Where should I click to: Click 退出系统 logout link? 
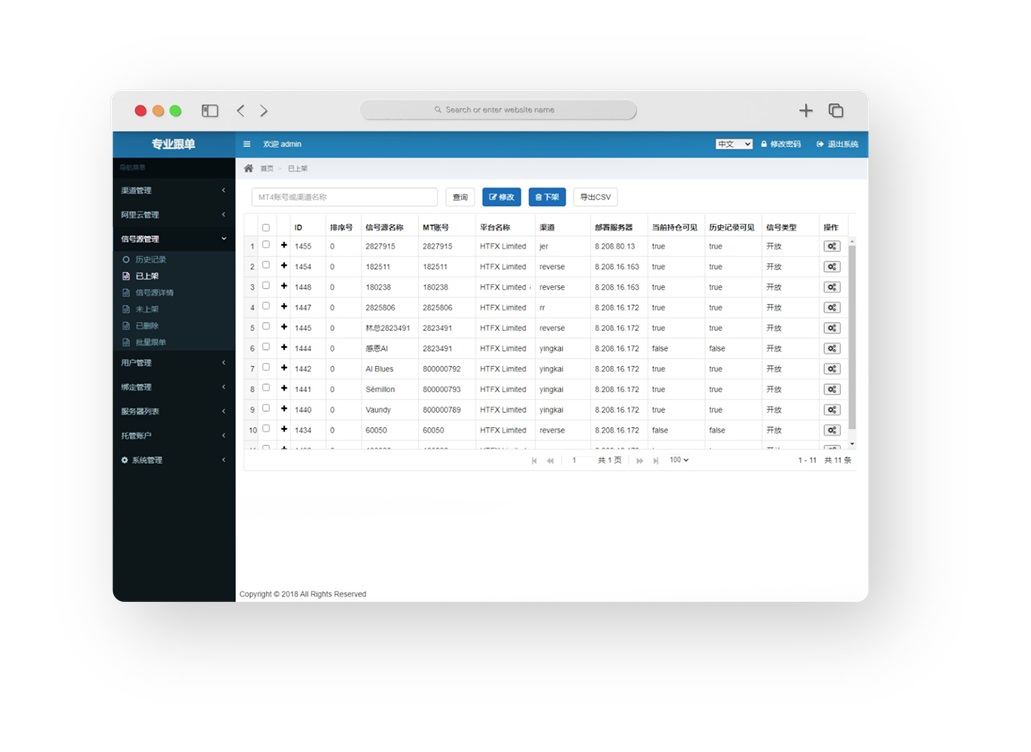point(838,144)
